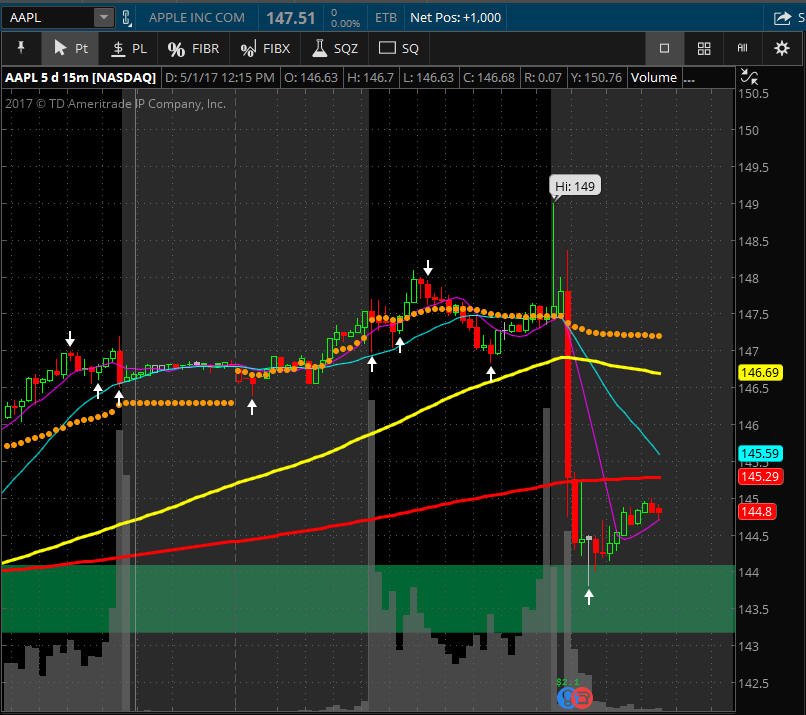Click the D: 5/1/17 12:15 PM readout
806x715 pixels.
click(x=220, y=78)
